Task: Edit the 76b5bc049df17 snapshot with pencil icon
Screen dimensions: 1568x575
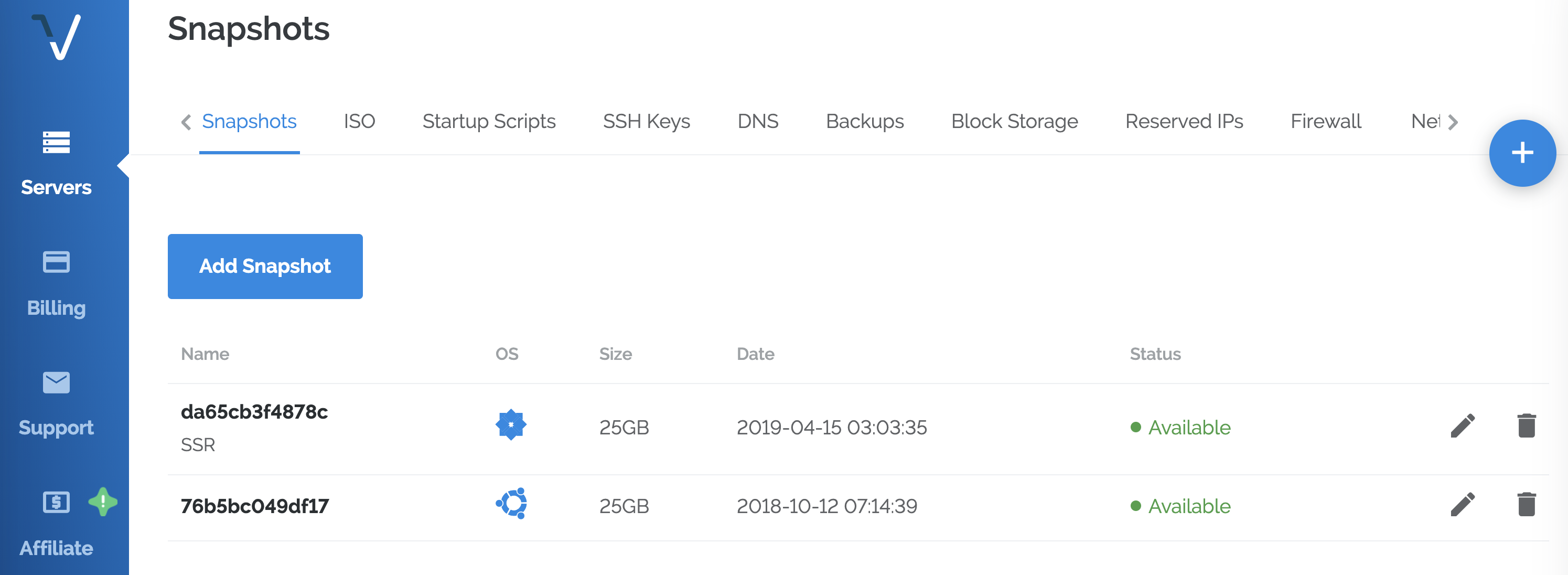Action: click(1462, 505)
